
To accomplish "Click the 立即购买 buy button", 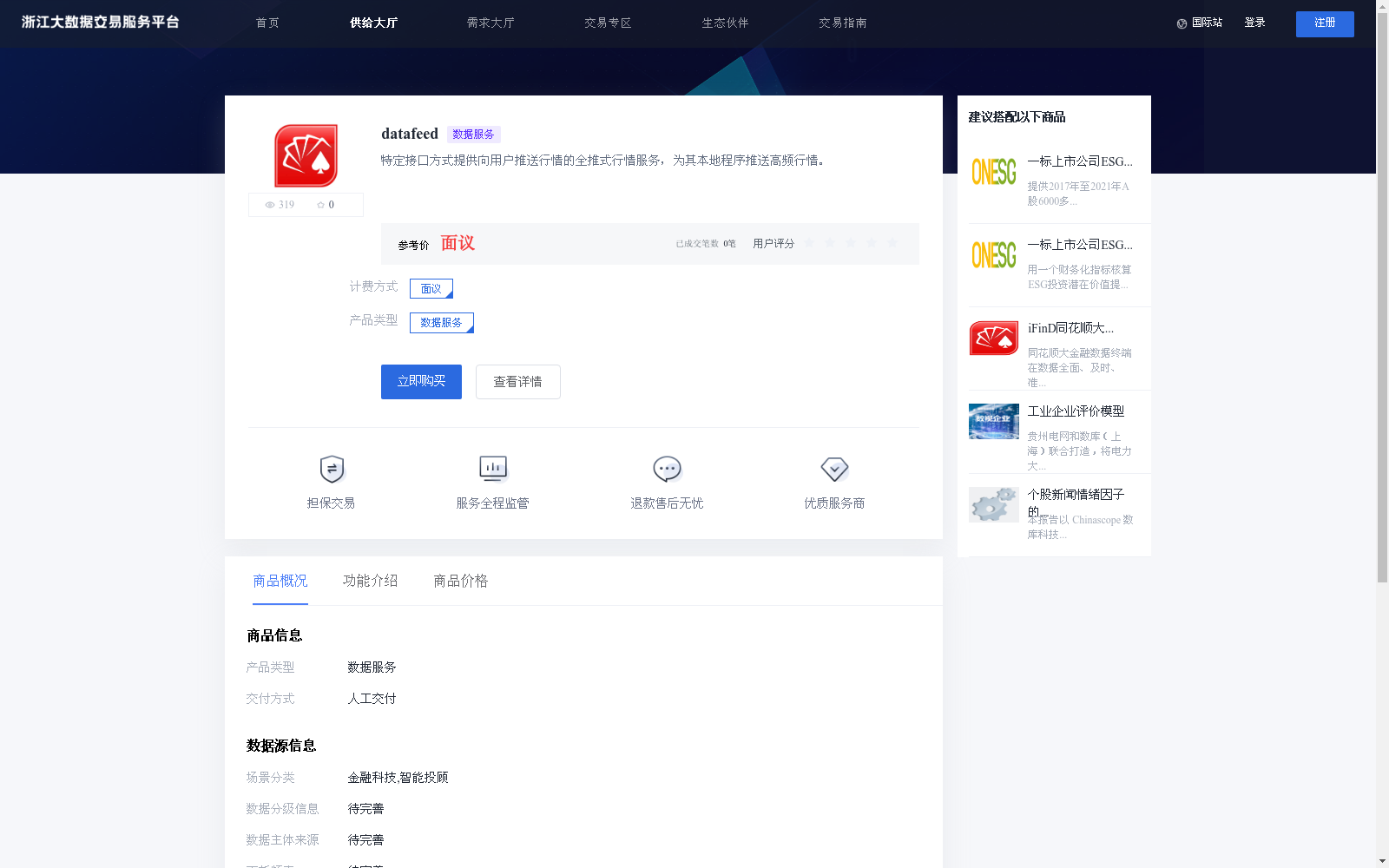I will pyautogui.click(x=421, y=382).
